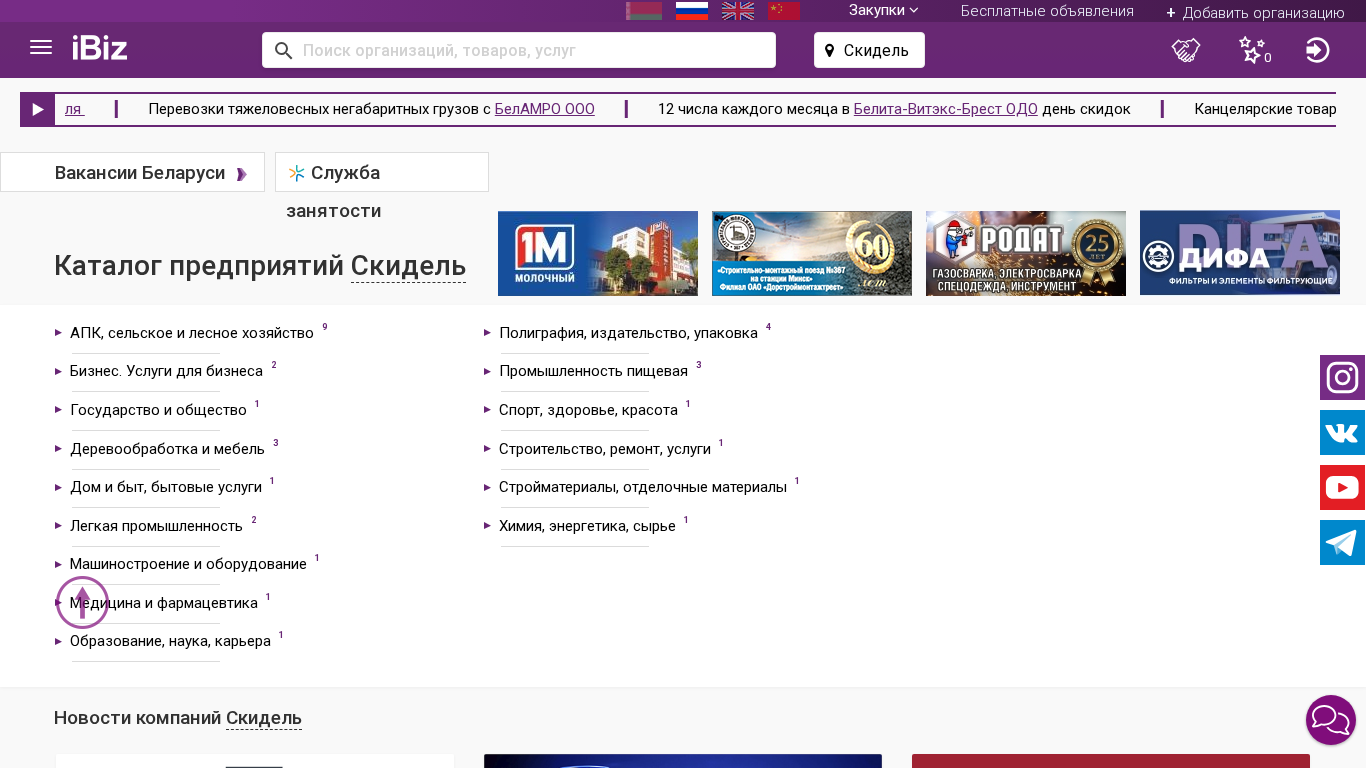
Task: Click the handshake partners icon
Action: [1186, 50]
